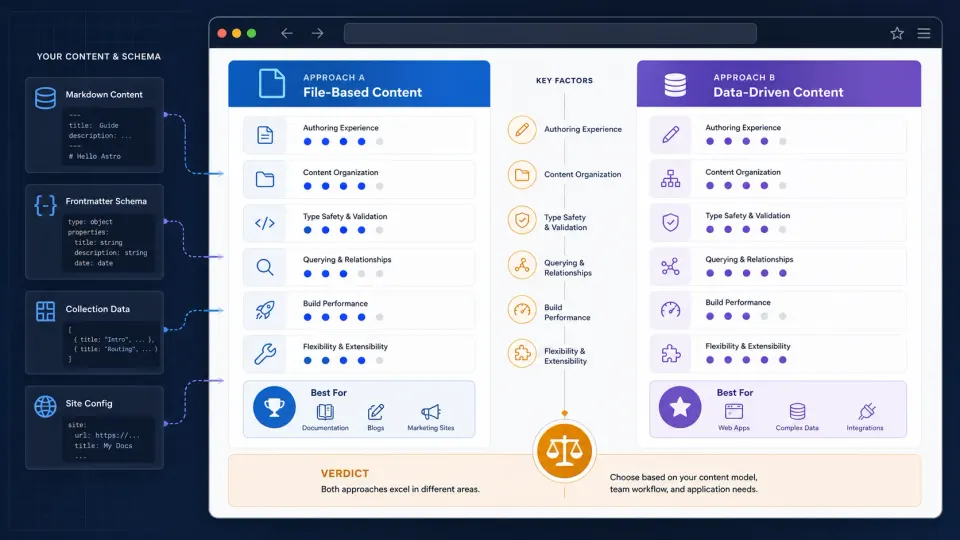The image size is (960, 540).
Task: Click Key Factors Build Performance gauge circle
Action: (522, 310)
